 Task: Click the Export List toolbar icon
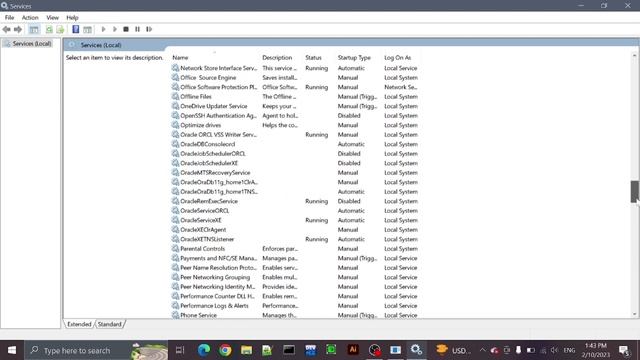pyautogui.click(x=60, y=29)
